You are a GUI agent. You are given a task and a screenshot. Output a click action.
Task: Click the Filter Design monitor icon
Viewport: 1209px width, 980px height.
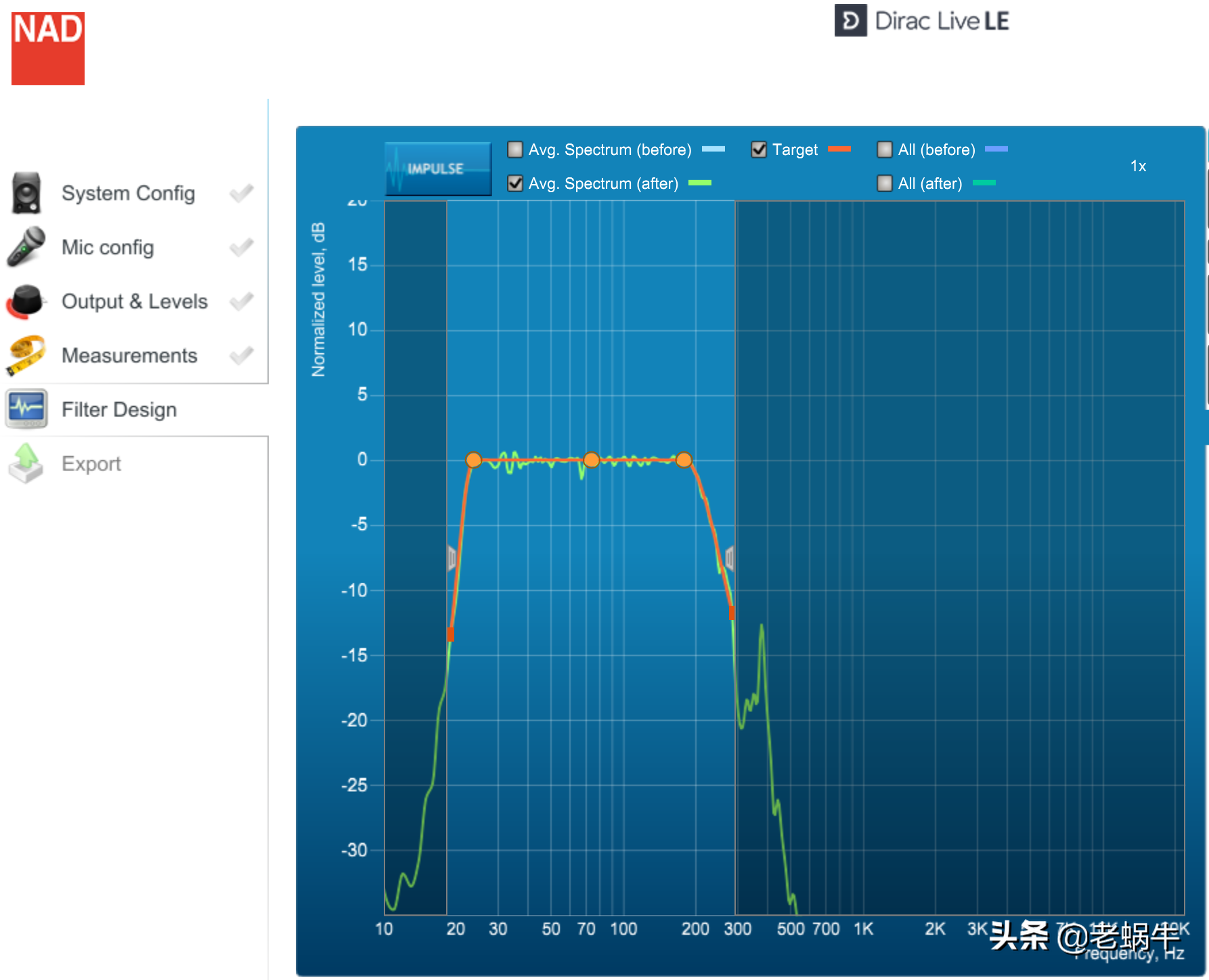[x=26, y=409]
